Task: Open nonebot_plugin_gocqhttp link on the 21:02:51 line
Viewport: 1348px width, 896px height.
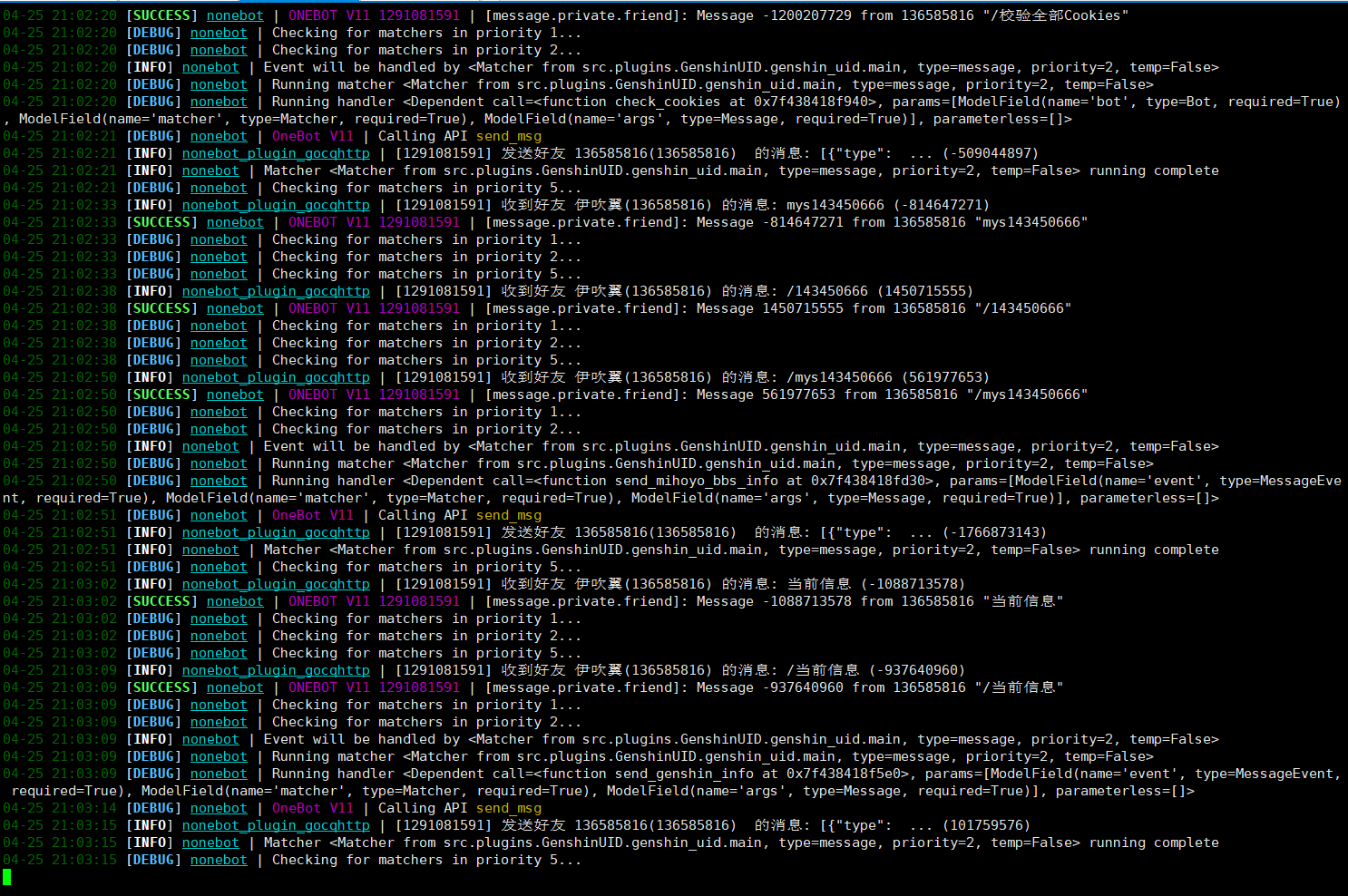Action: point(276,532)
